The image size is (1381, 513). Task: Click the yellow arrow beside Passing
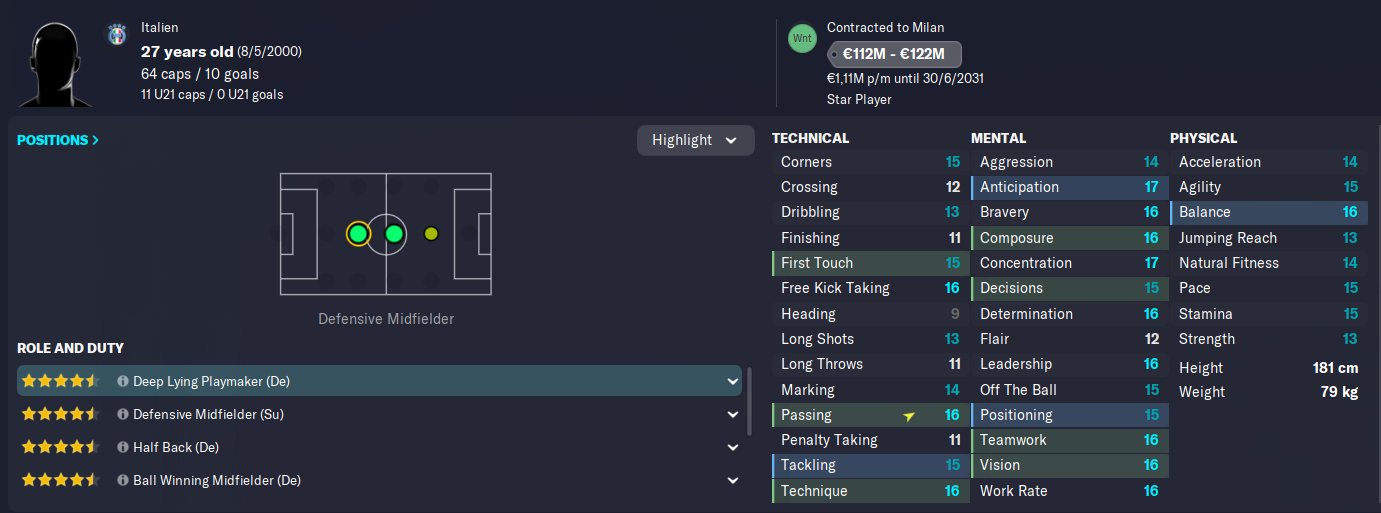908,415
